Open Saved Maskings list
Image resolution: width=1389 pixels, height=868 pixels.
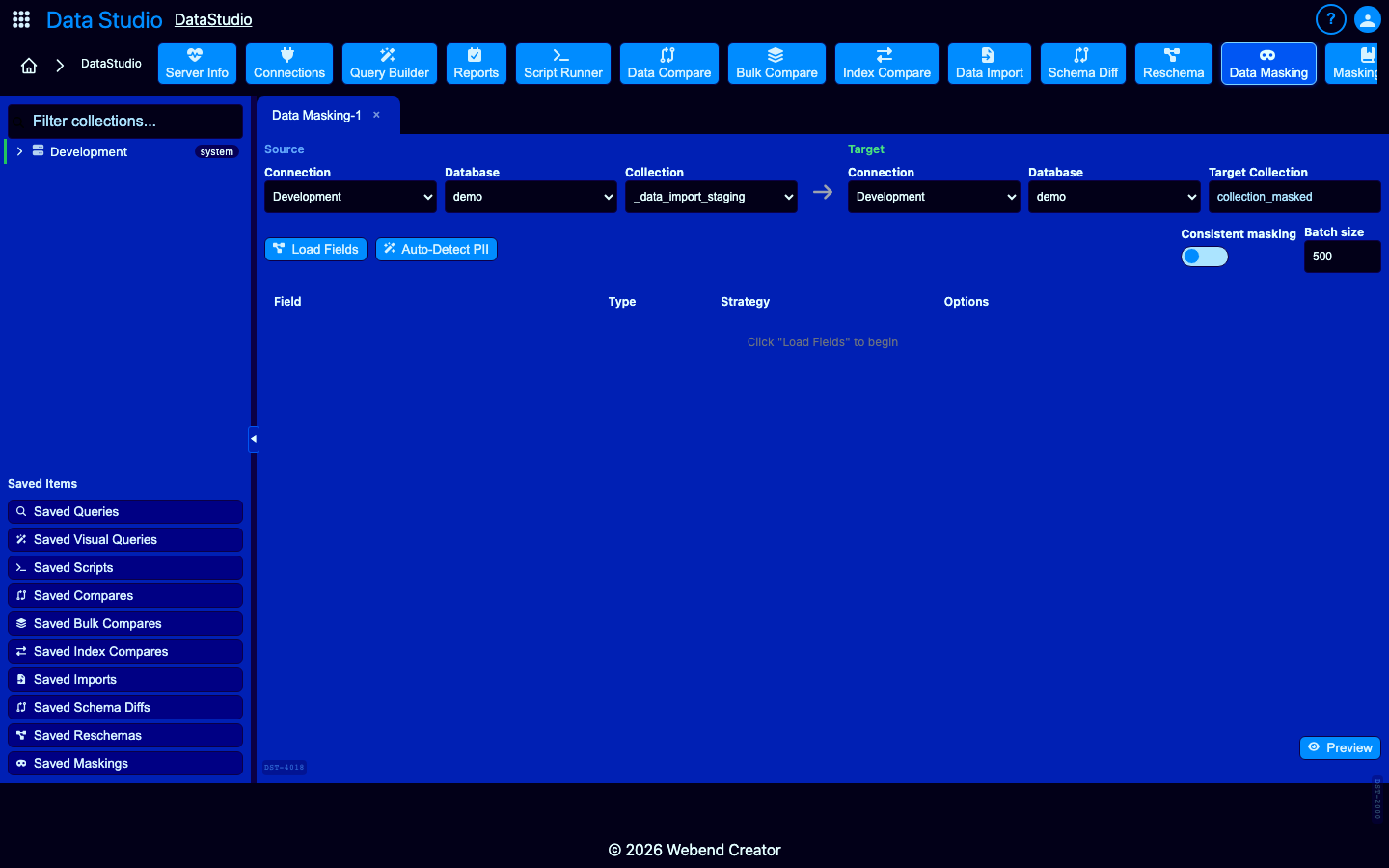125,763
